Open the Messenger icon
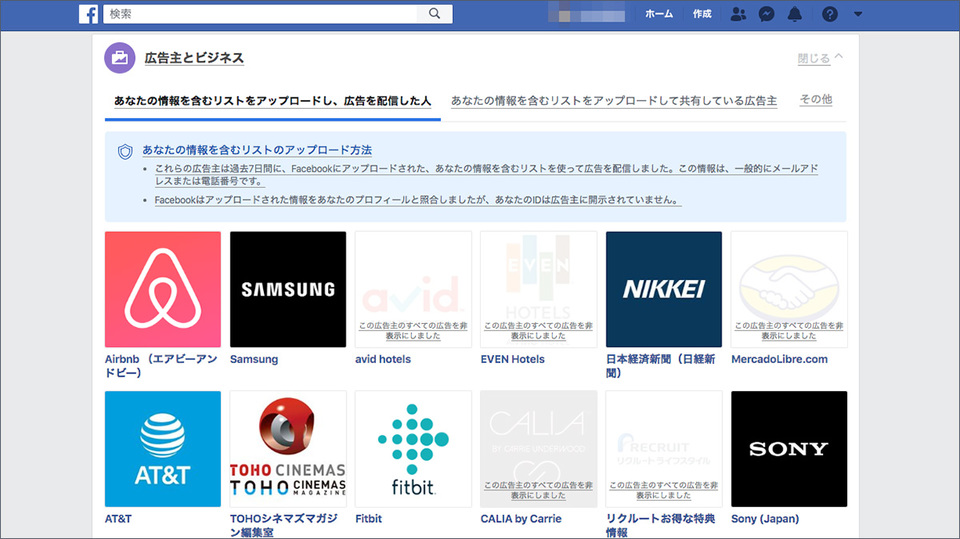Viewport: 960px width, 539px height. 767,14
